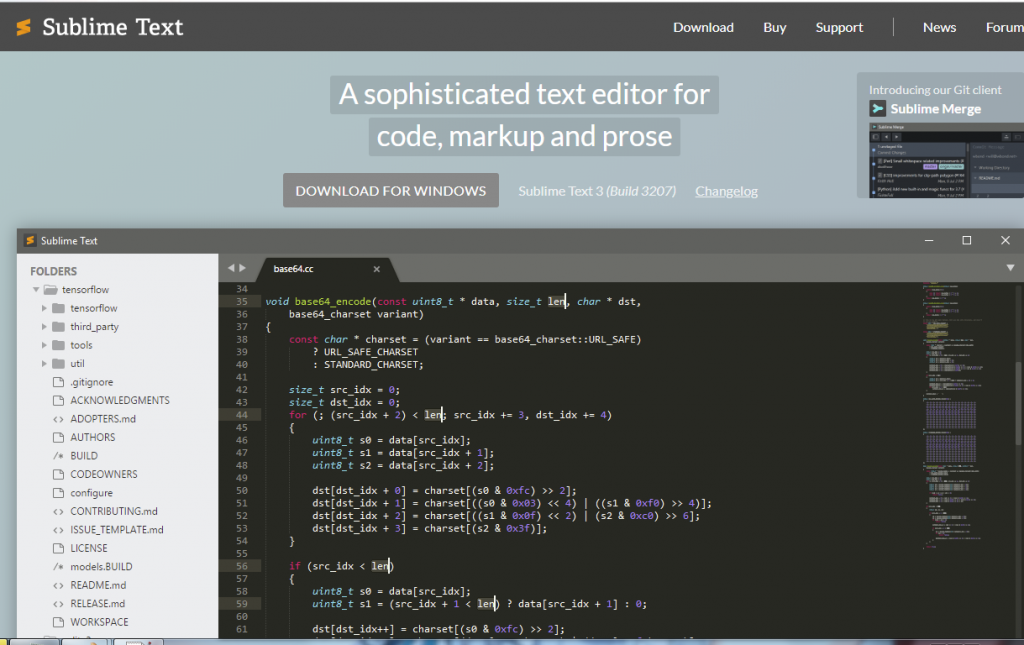
Task: Open ISSUE_TEMPLATE.md in sidebar
Action: point(118,529)
